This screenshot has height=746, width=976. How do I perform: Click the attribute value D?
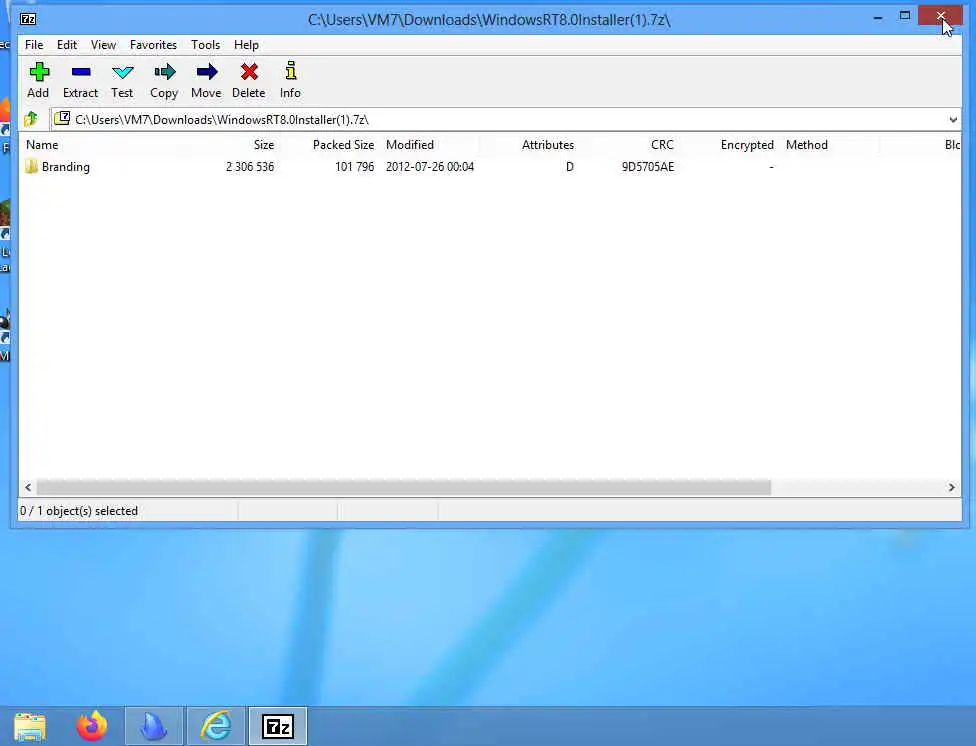coord(570,166)
